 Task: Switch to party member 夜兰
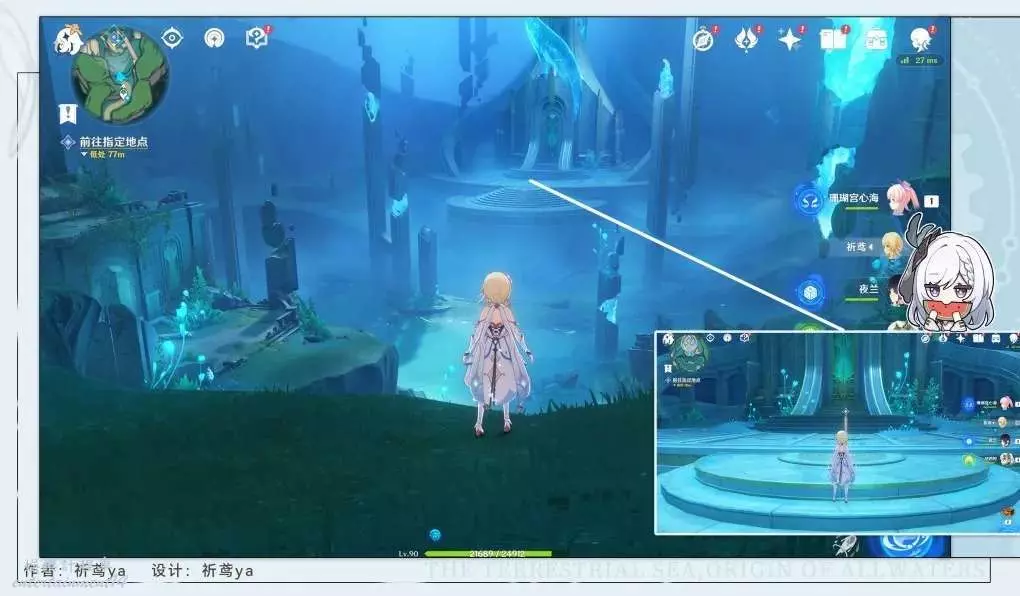point(866,287)
